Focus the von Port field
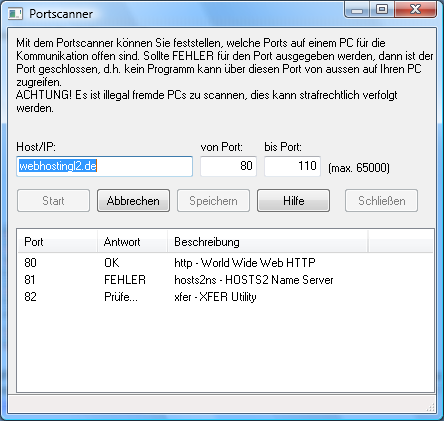The height and width of the screenshot is (421, 444). tap(228, 166)
